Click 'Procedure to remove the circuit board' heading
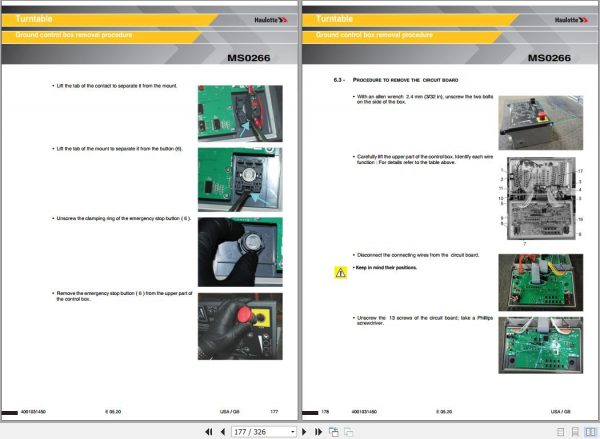The width and height of the screenshot is (600, 439). (405, 80)
